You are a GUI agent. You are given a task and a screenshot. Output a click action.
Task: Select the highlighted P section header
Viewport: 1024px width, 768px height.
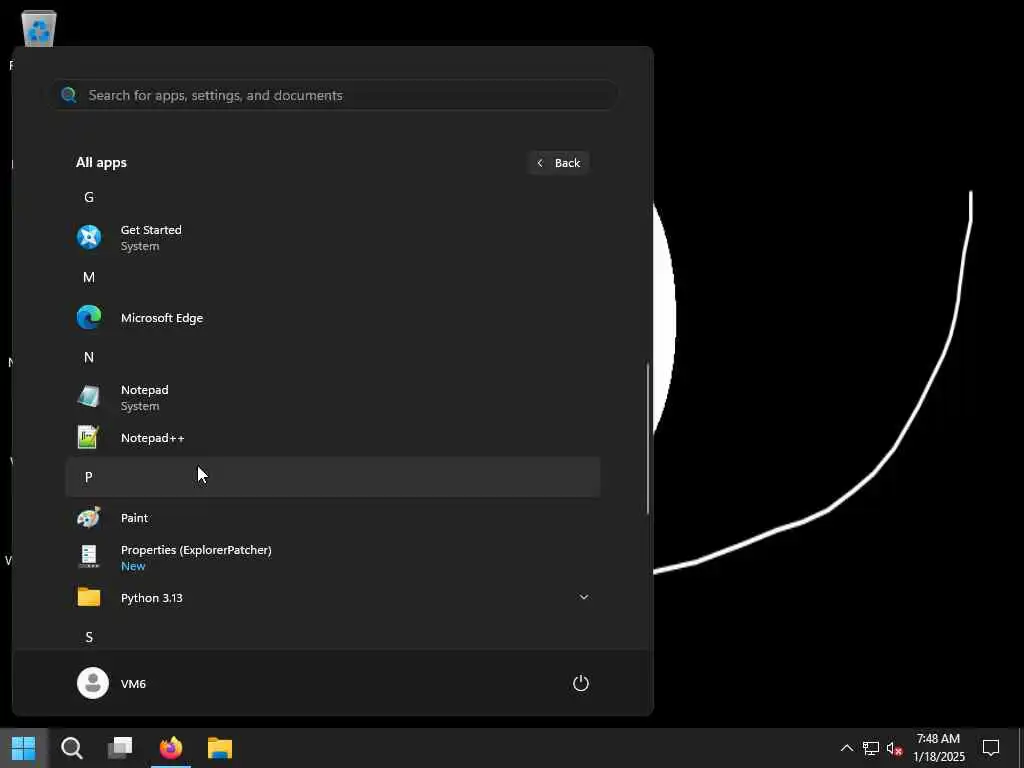333,477
